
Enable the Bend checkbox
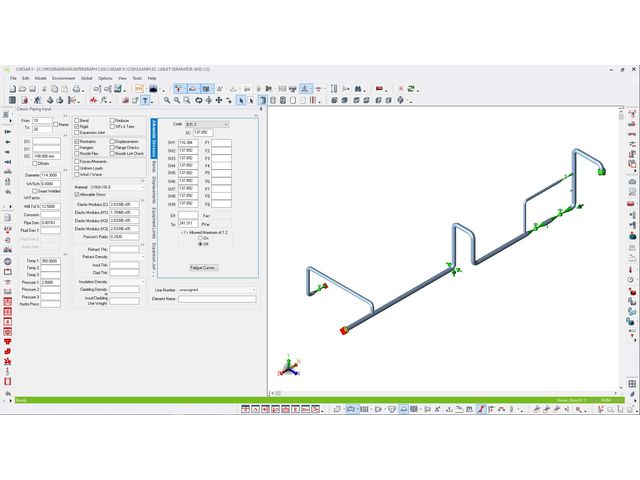coord(77,120)
